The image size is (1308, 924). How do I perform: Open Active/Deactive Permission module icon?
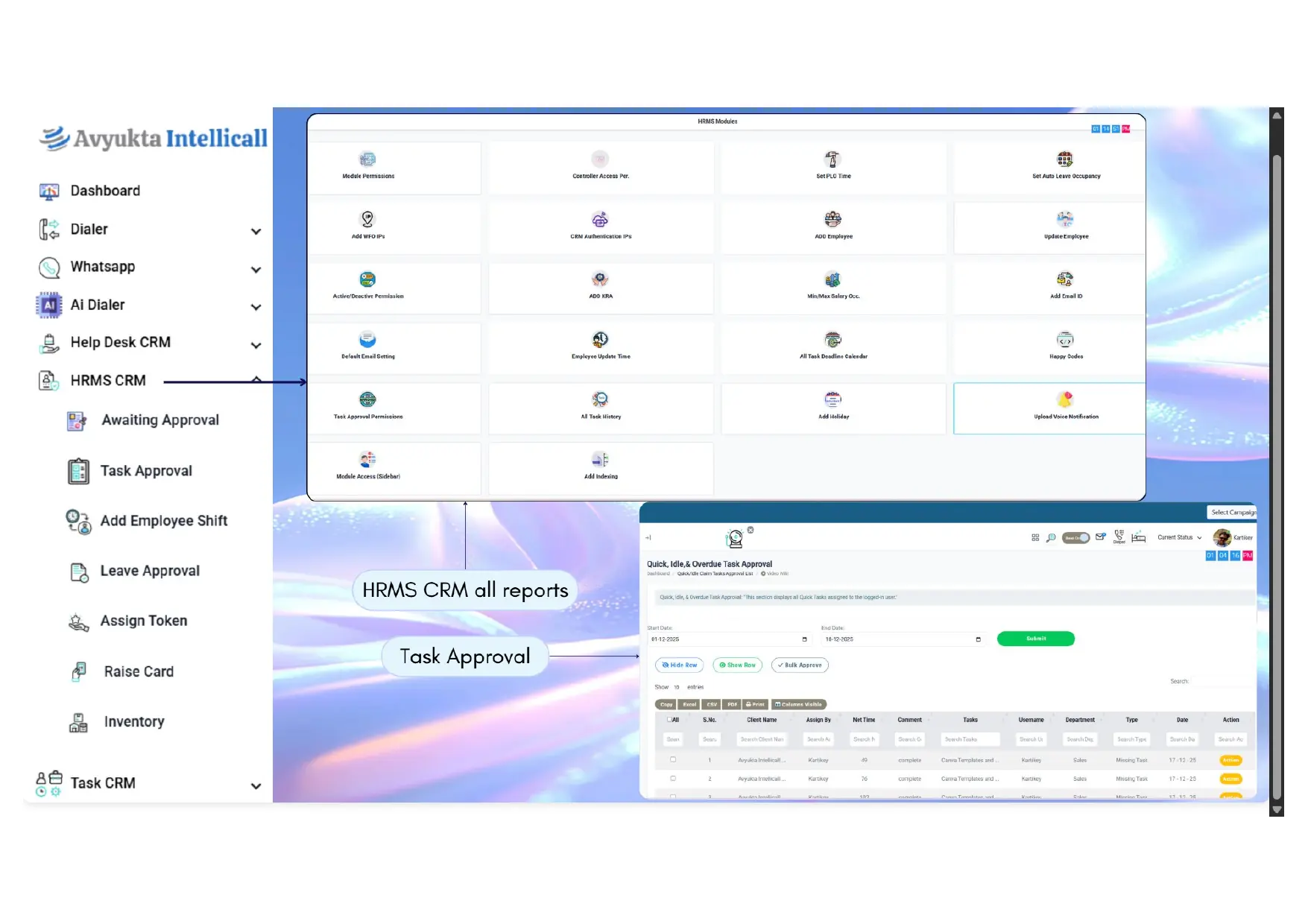(x=367, y=279)
